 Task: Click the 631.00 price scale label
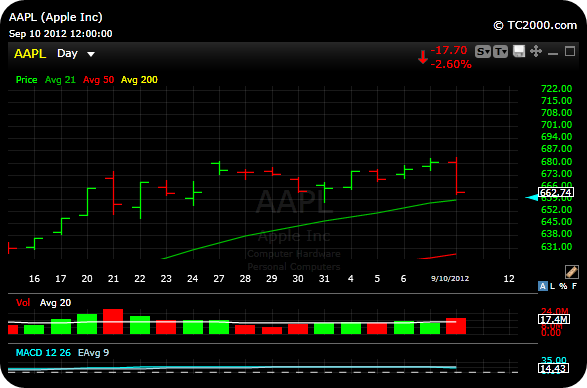(557, 246)
